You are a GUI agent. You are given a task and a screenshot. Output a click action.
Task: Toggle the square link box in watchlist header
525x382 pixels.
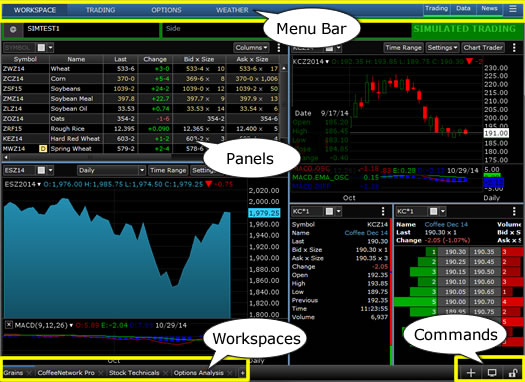point(41,48)
